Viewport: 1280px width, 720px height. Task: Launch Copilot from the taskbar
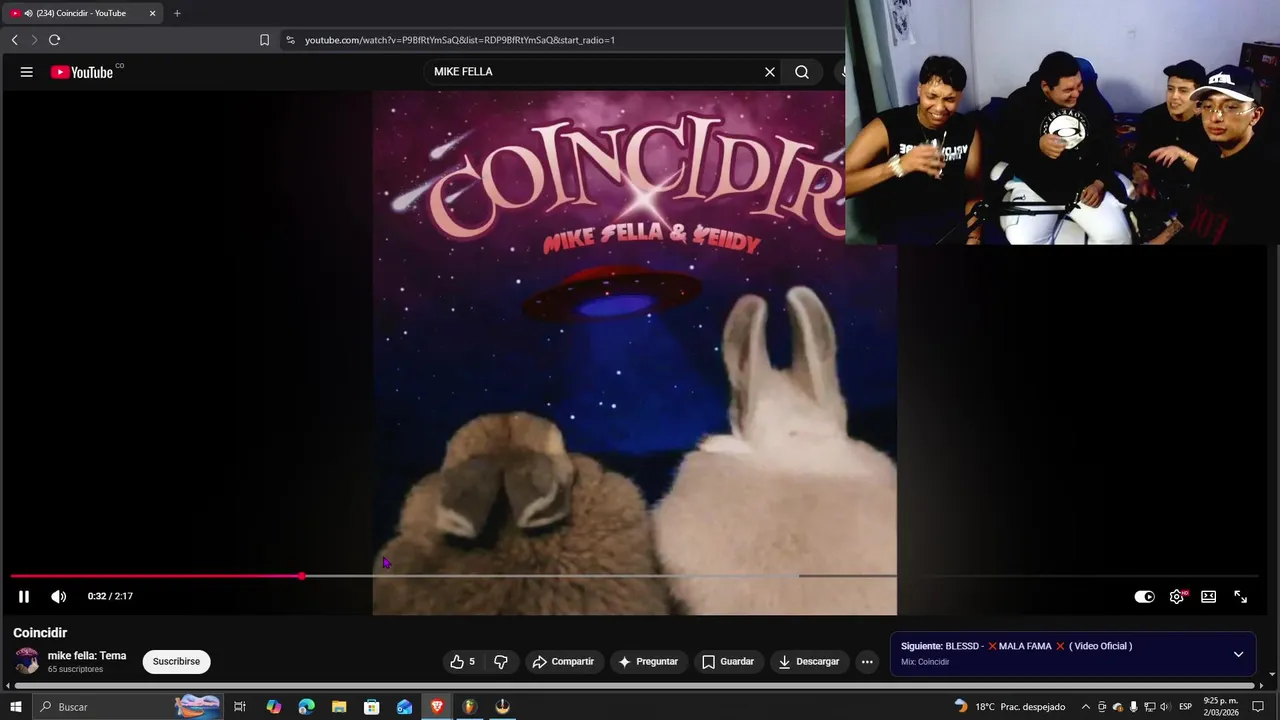(273, 707)
